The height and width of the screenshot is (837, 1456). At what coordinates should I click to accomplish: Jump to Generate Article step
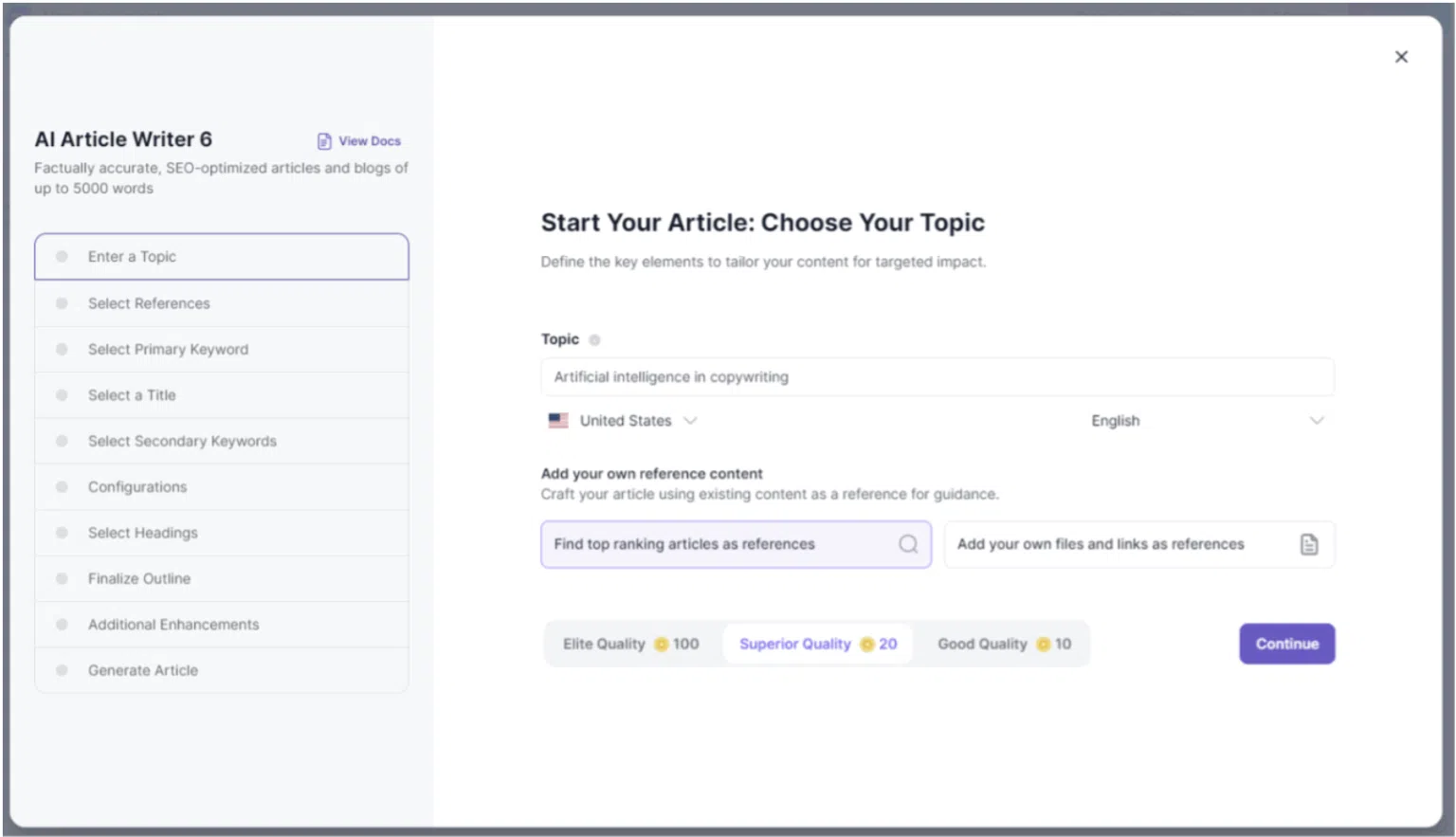pos(222,670)
